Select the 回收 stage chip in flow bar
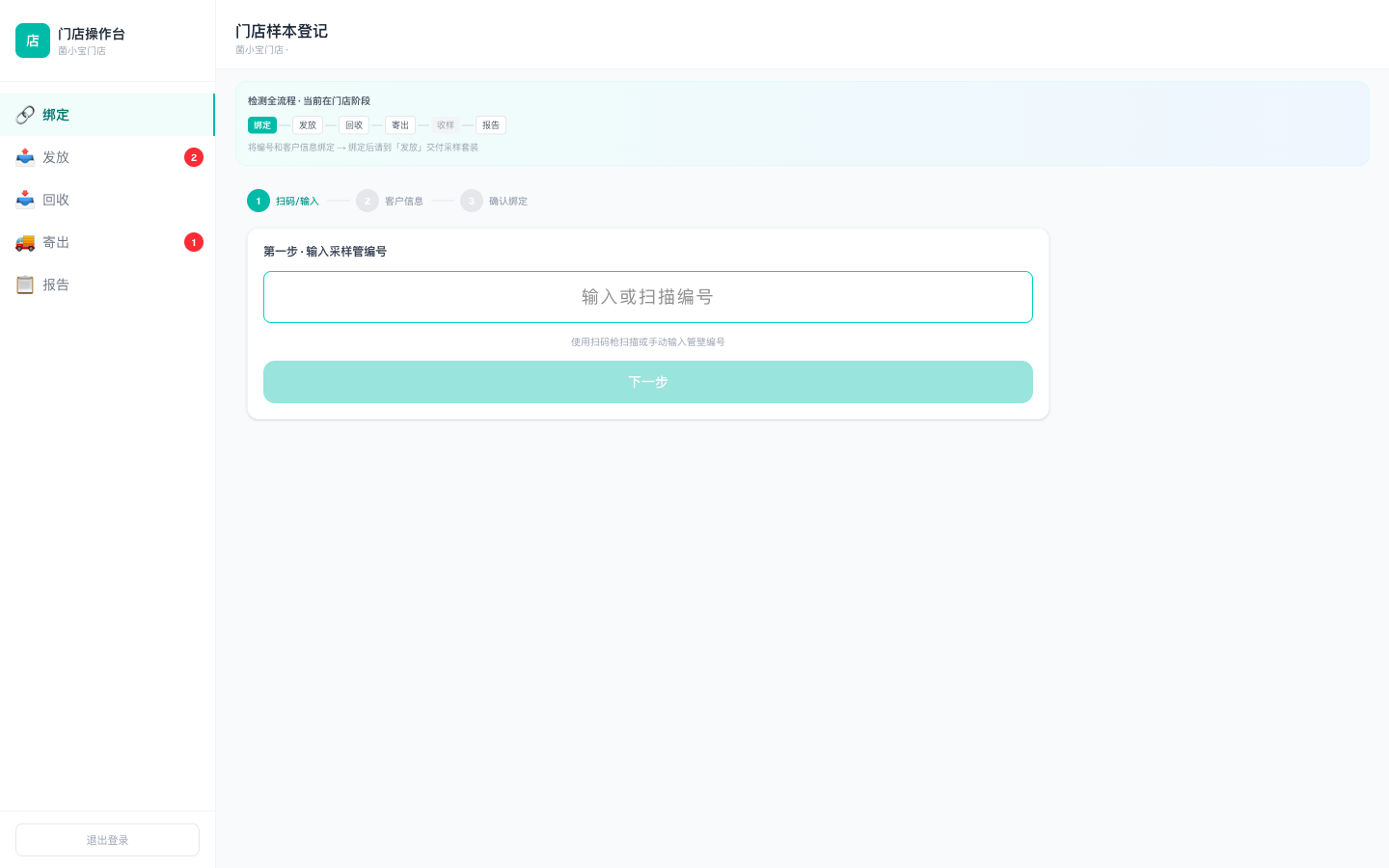 (354, 125)
